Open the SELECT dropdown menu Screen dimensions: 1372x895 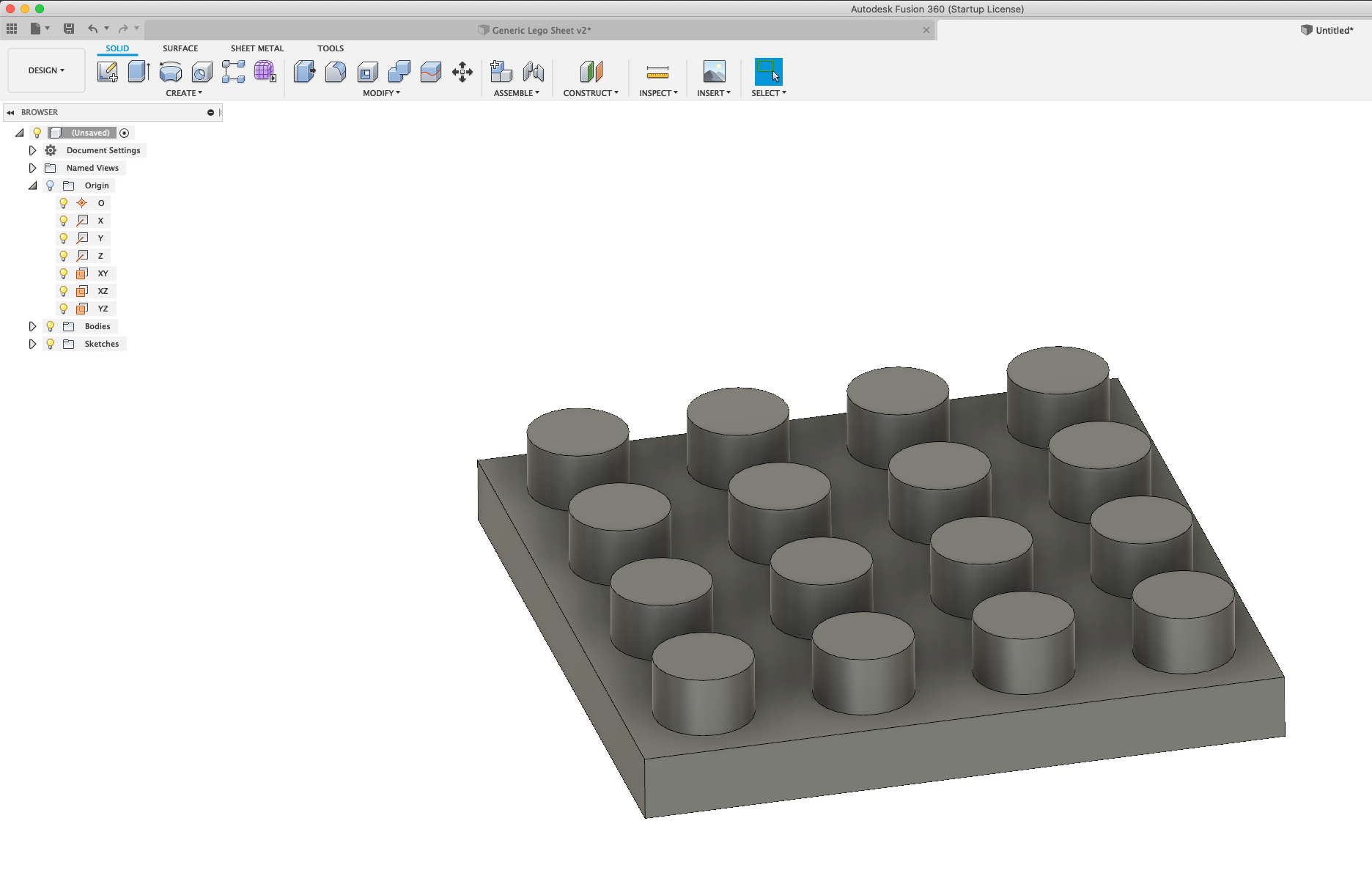point(769,93)
